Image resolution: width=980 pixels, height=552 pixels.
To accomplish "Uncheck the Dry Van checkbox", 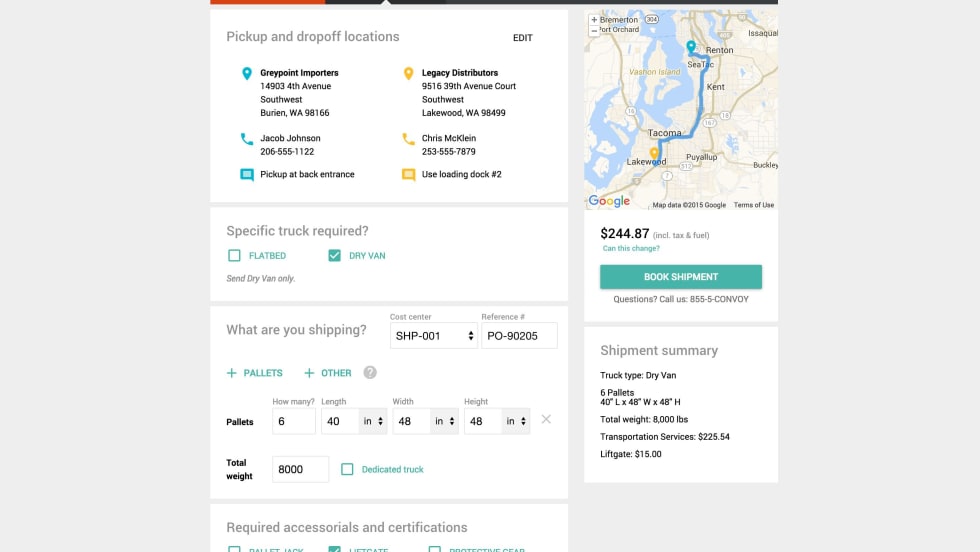I will pos(335,256).
